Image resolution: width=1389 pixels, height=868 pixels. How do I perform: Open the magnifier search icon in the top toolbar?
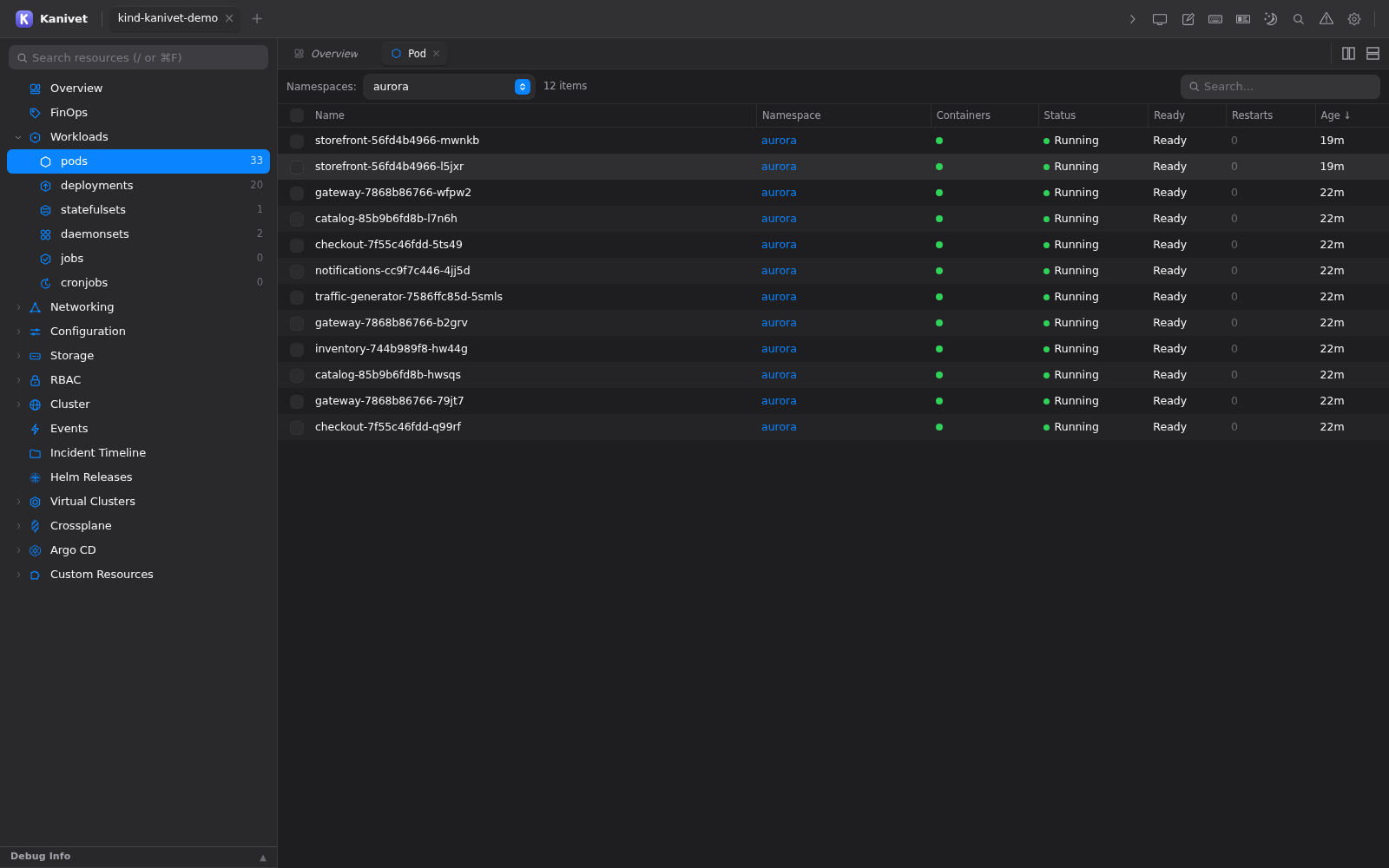tap(1299, 19)
